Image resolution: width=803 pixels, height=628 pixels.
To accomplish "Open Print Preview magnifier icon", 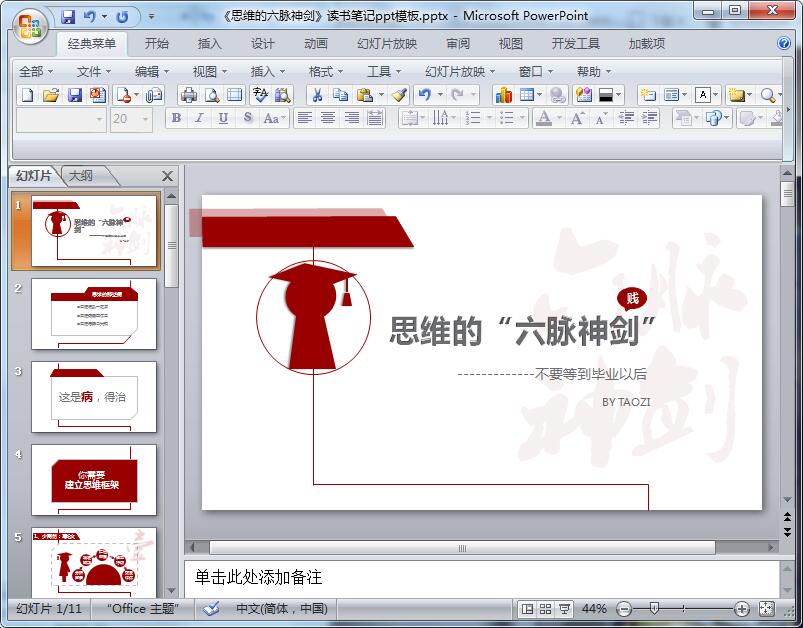I will pos(212,95).
